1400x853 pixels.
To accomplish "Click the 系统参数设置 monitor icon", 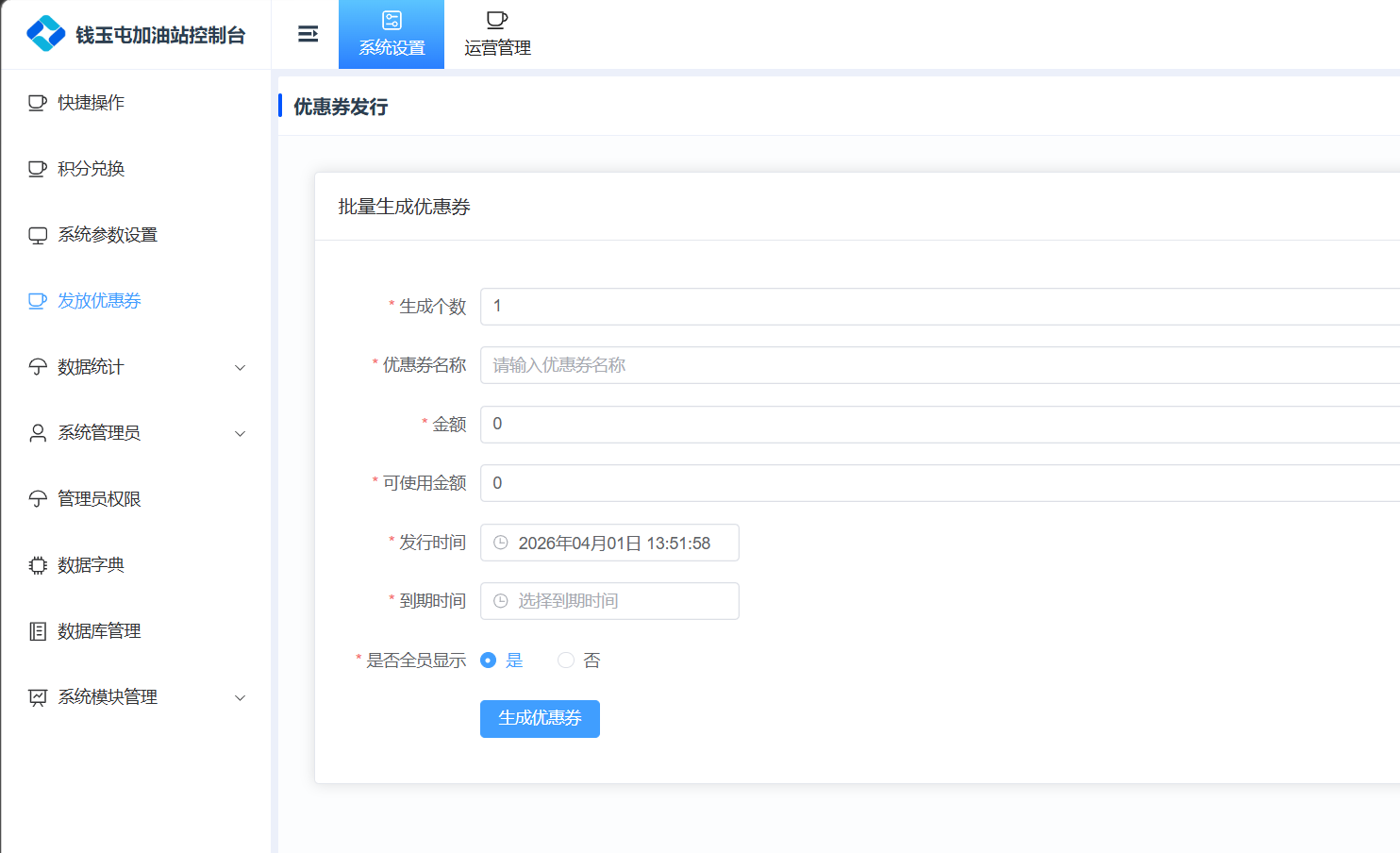I will tap(38, 235).
